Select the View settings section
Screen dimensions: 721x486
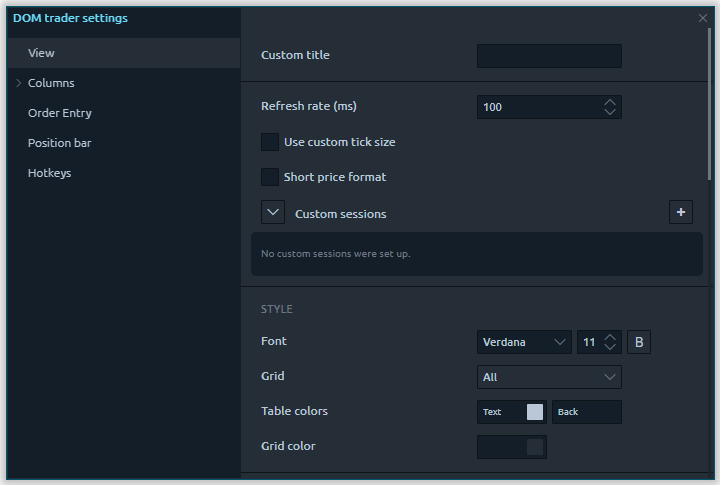coord(42,53)
